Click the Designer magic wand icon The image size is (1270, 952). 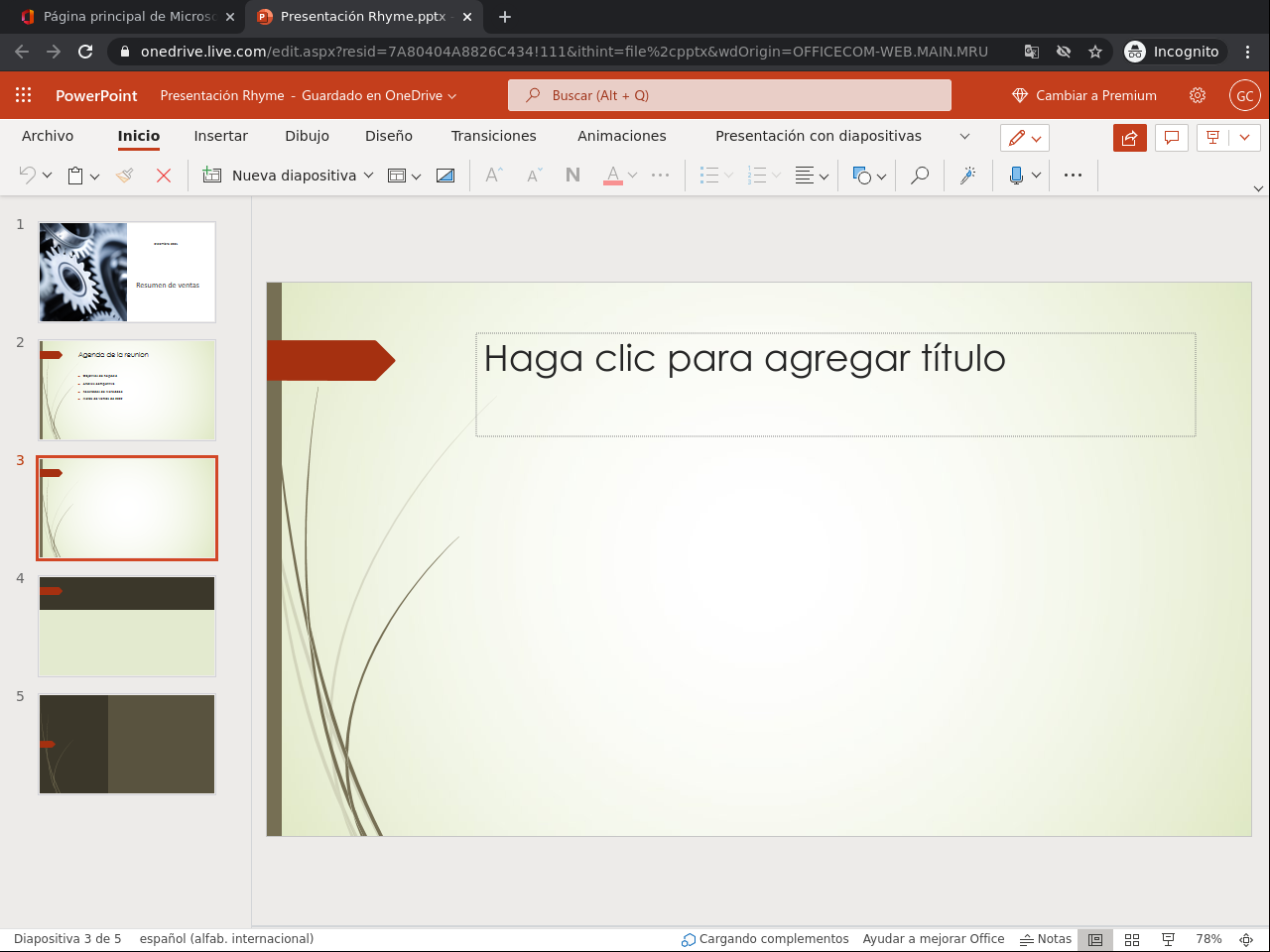point(967,176)
